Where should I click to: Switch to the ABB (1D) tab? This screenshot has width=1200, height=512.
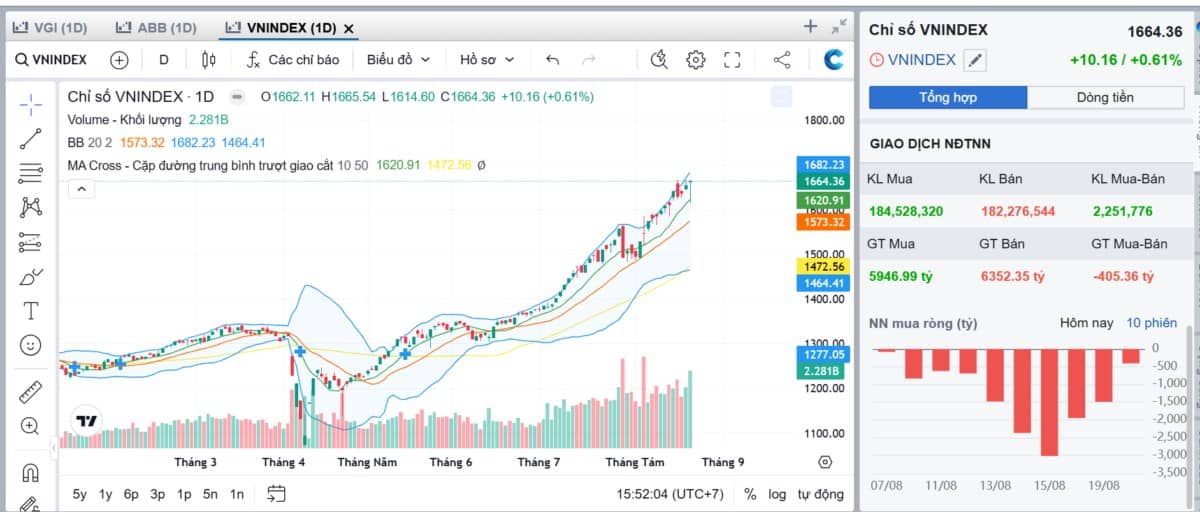[156, 28]
